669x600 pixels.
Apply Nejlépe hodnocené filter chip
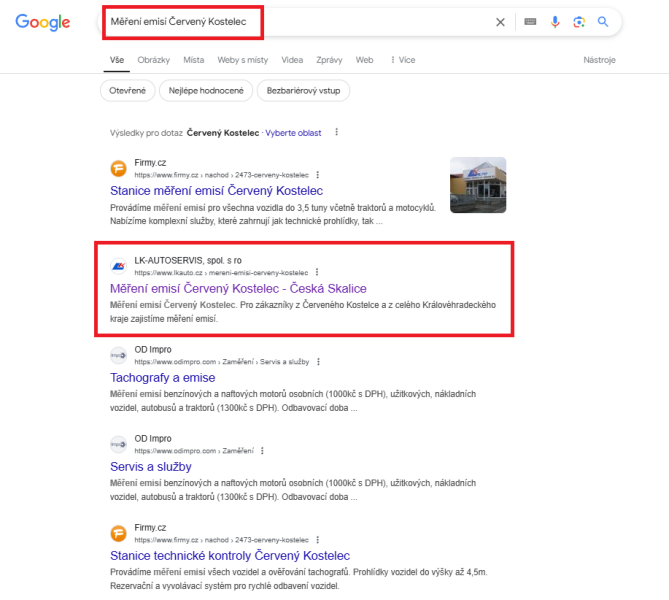click(x=206, y=90)
